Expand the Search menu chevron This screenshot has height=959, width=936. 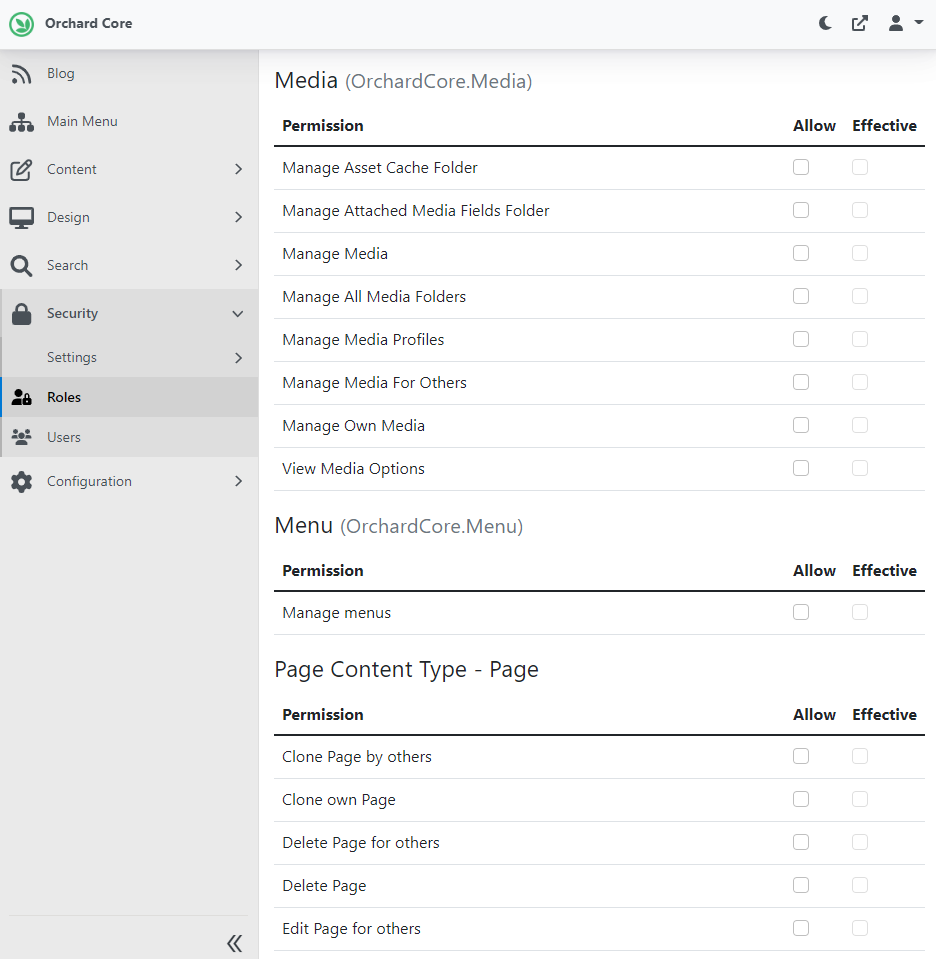coord(239,265)
